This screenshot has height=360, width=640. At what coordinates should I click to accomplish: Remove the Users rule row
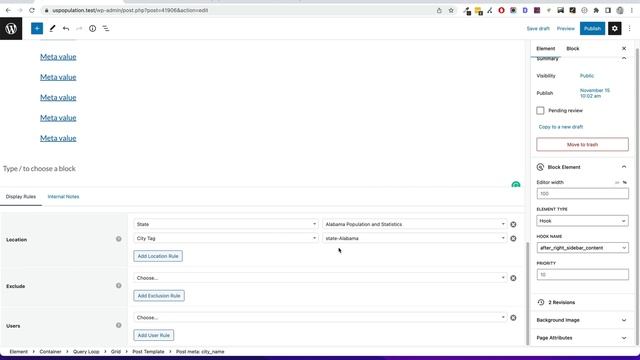pyautogui.click(x=513, y=318)
